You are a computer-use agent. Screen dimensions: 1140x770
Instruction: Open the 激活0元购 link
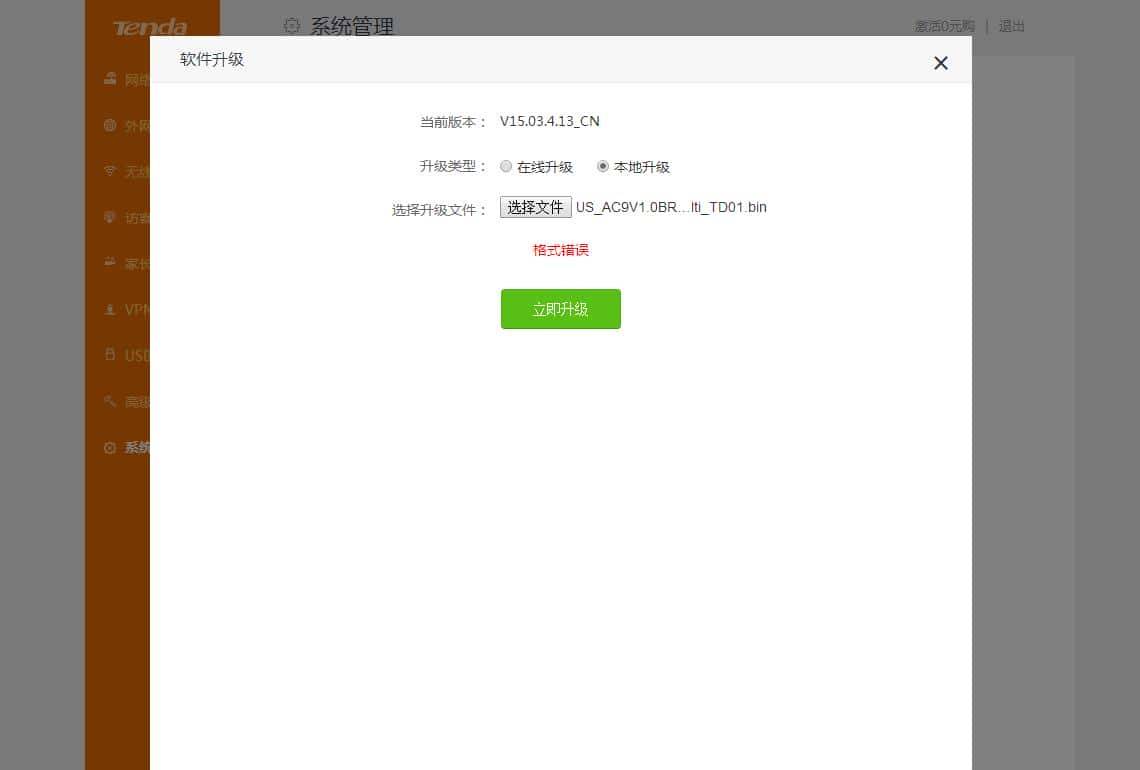coord(943,26)
